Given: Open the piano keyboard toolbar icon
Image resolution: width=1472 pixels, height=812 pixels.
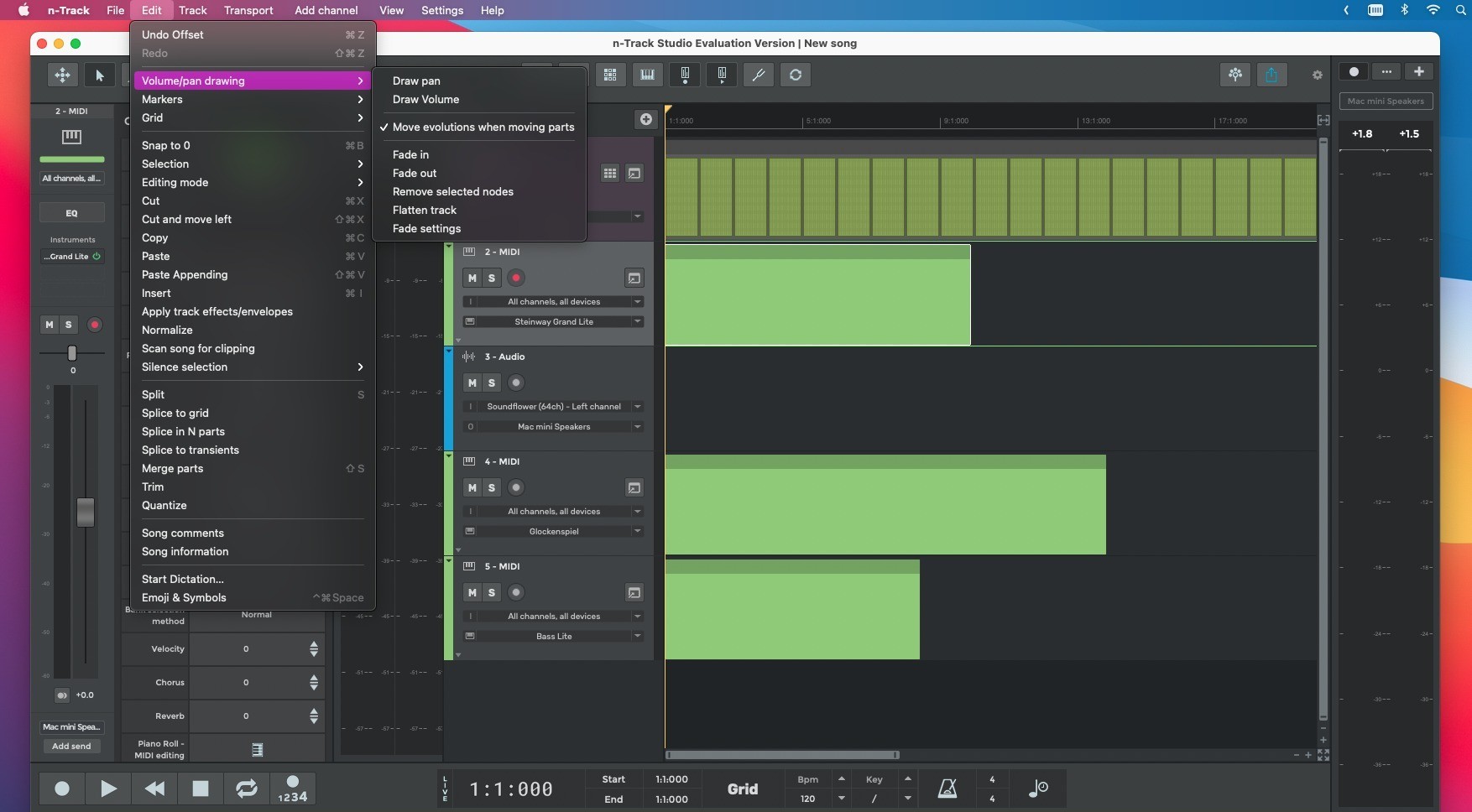Looking at the screenshot, I should click(647, 75).
